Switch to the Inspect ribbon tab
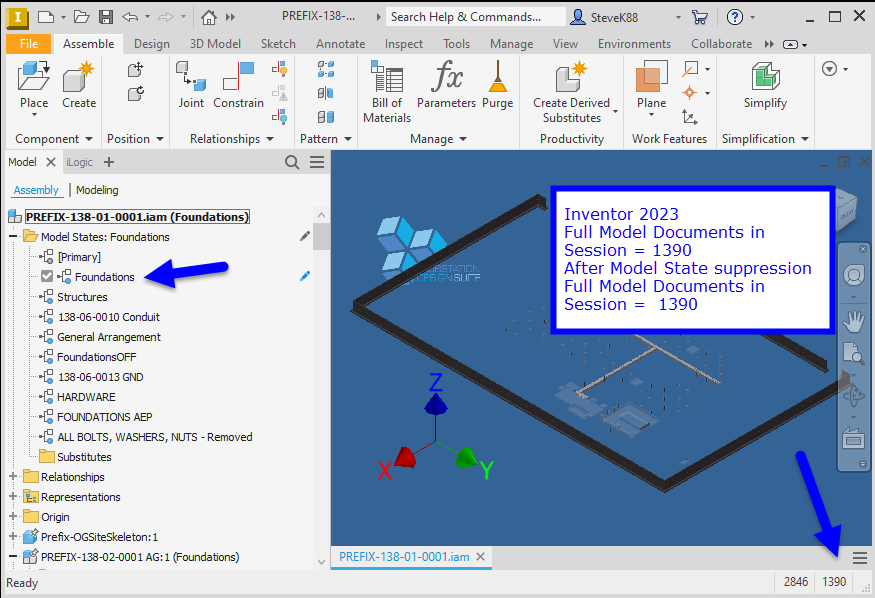This screenshot has height=598, width=875. click(403, 44)
